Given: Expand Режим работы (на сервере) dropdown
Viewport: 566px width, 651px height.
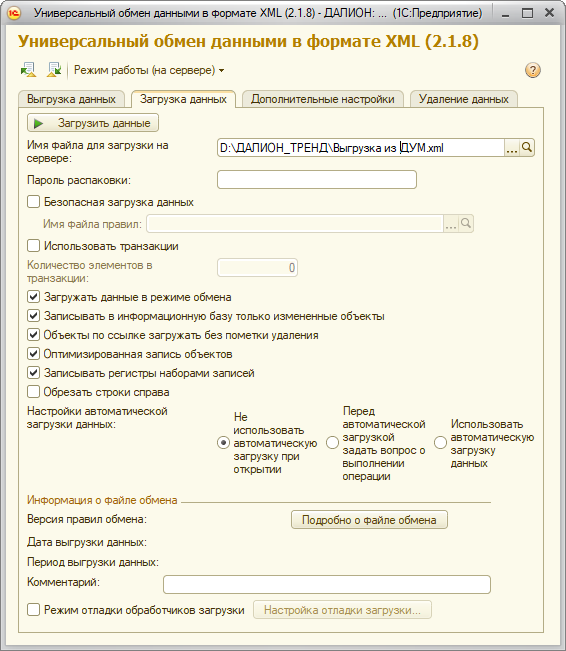Looking at the screenshot, I should (149, 70).
